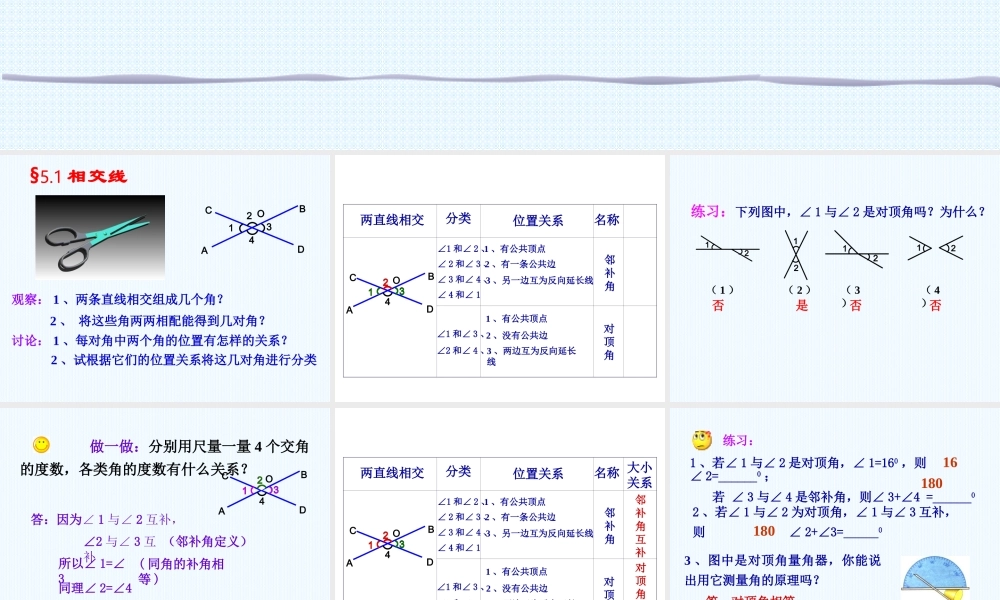Screen dimensions: 1000x600
Task: Click the red answer 否 beside figure (4)
Action: (x=936, y=305)
